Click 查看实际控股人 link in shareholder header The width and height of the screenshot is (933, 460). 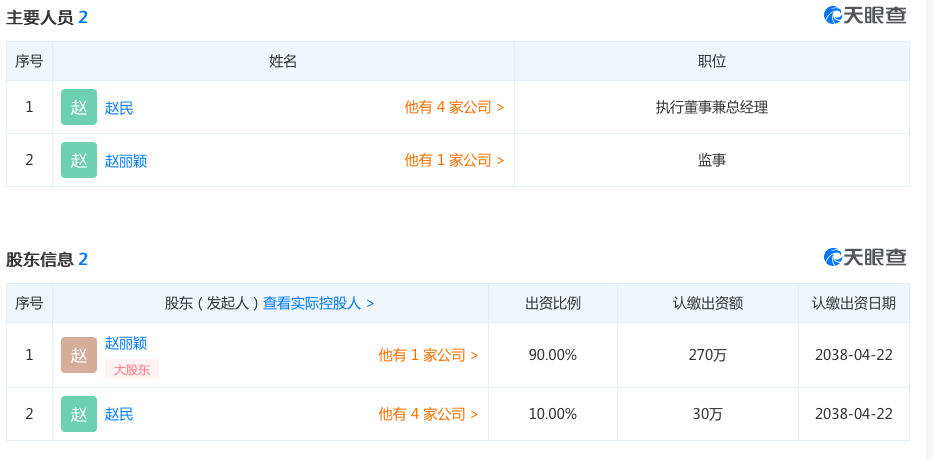pyautogui.click(x=318, y=303)
